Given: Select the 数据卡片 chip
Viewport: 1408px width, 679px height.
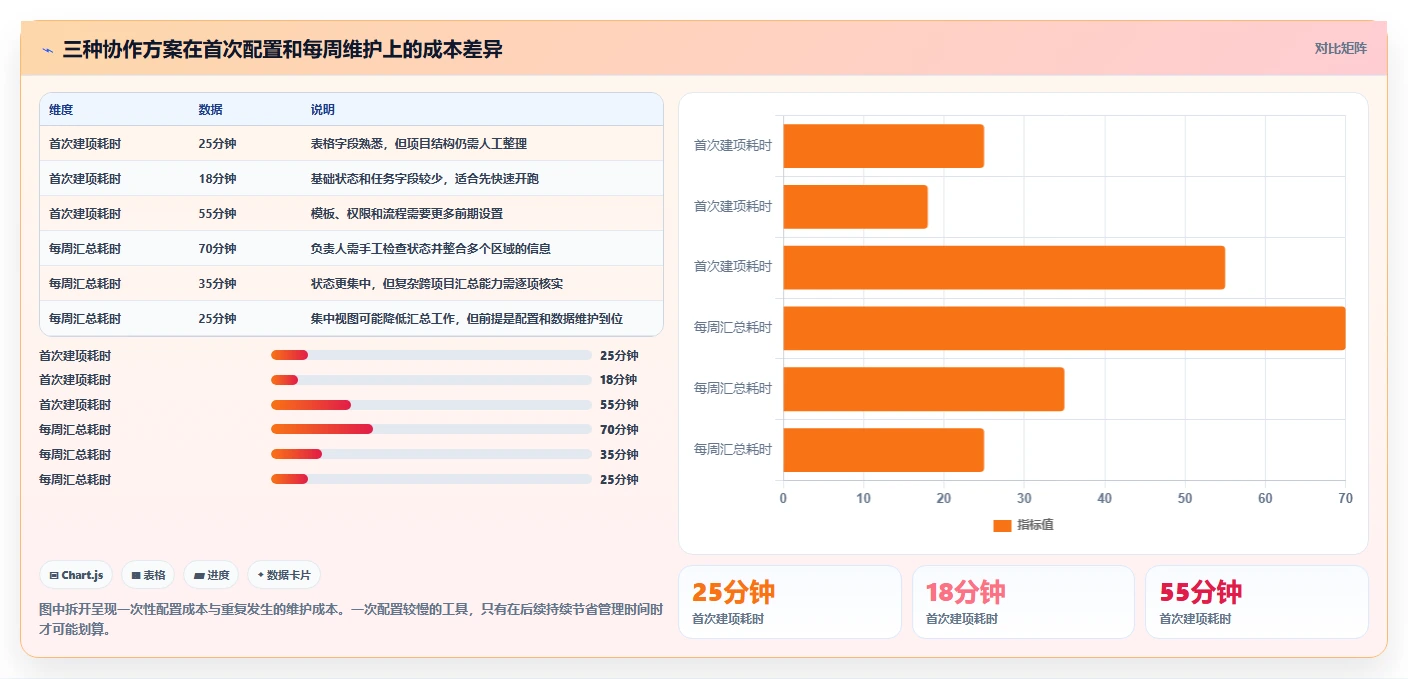Looking at the screenshot, I should tap(284, 575).
